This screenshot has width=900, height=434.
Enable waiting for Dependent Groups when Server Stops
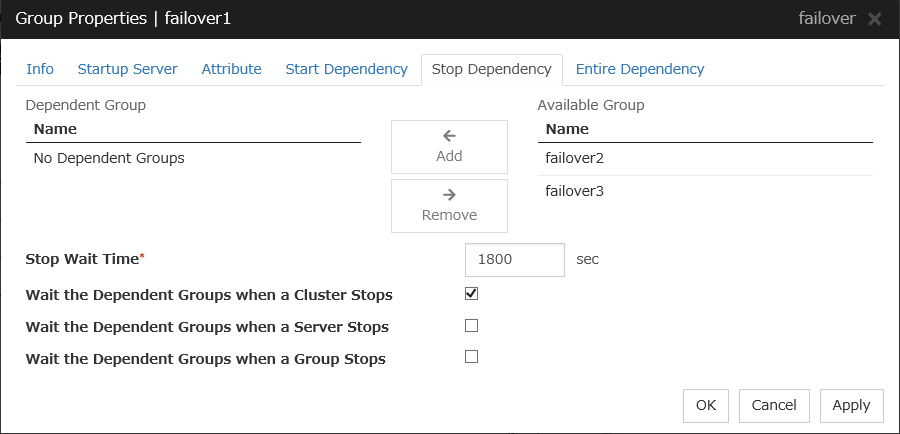[x=472, y=326]
